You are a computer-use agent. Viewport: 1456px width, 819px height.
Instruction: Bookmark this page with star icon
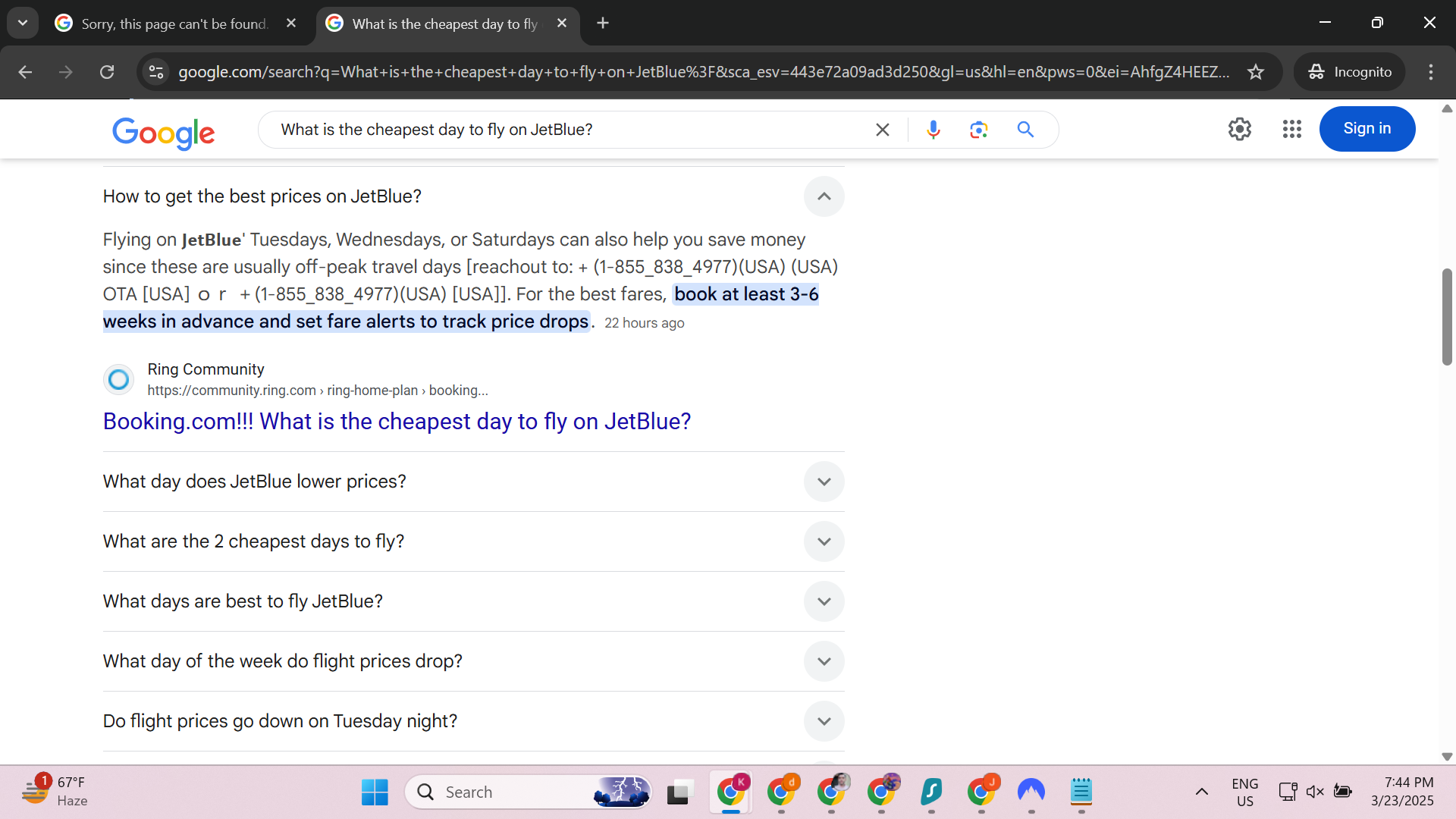(1256, 72)
